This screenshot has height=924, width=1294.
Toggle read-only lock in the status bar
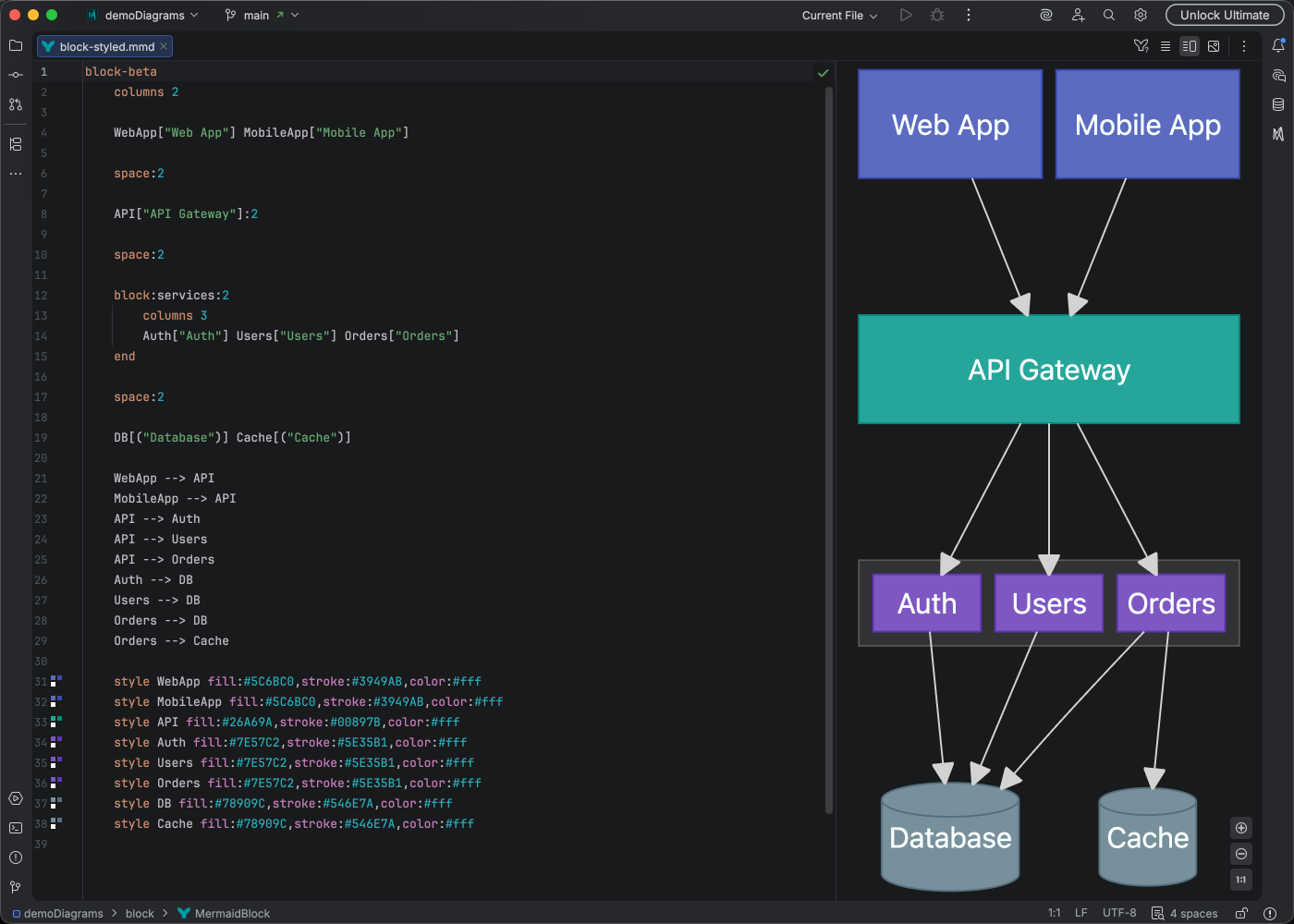pyautogui.click(x=1241, y=913)
